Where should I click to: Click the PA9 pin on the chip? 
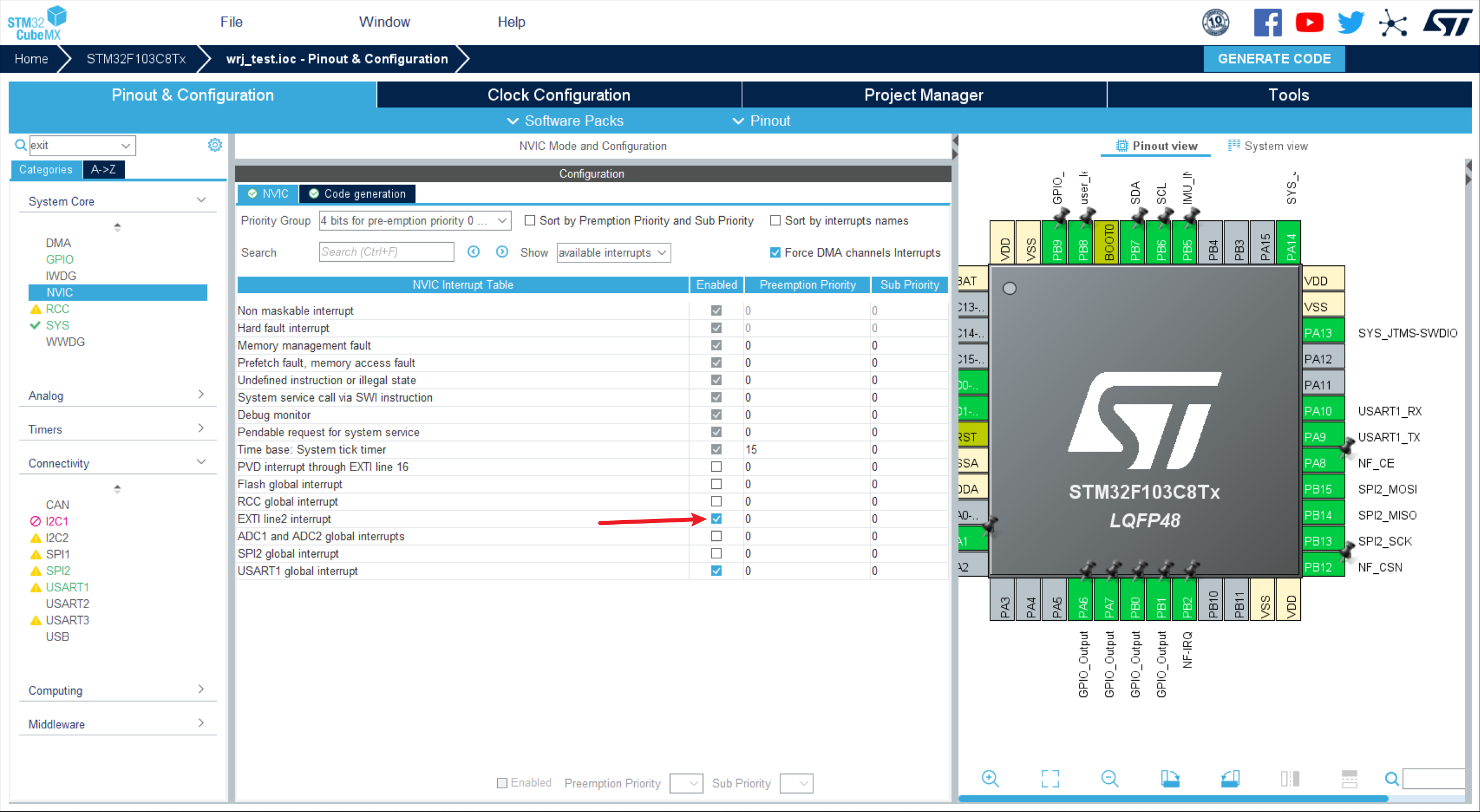[x=1323, y=436]
